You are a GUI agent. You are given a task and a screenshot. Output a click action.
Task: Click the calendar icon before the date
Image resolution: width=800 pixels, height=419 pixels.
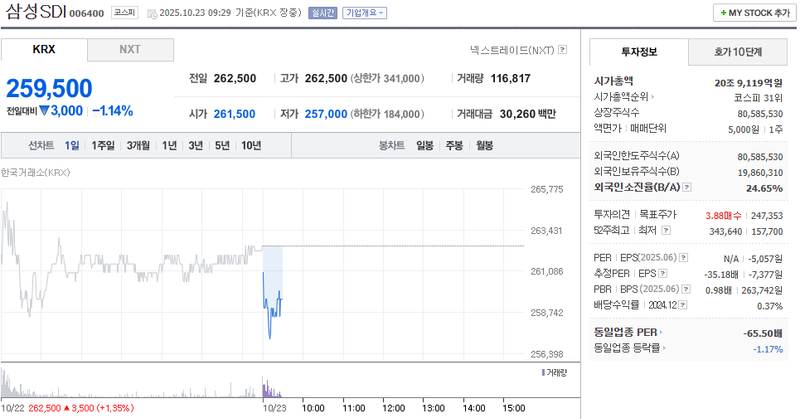coord(152,14)
